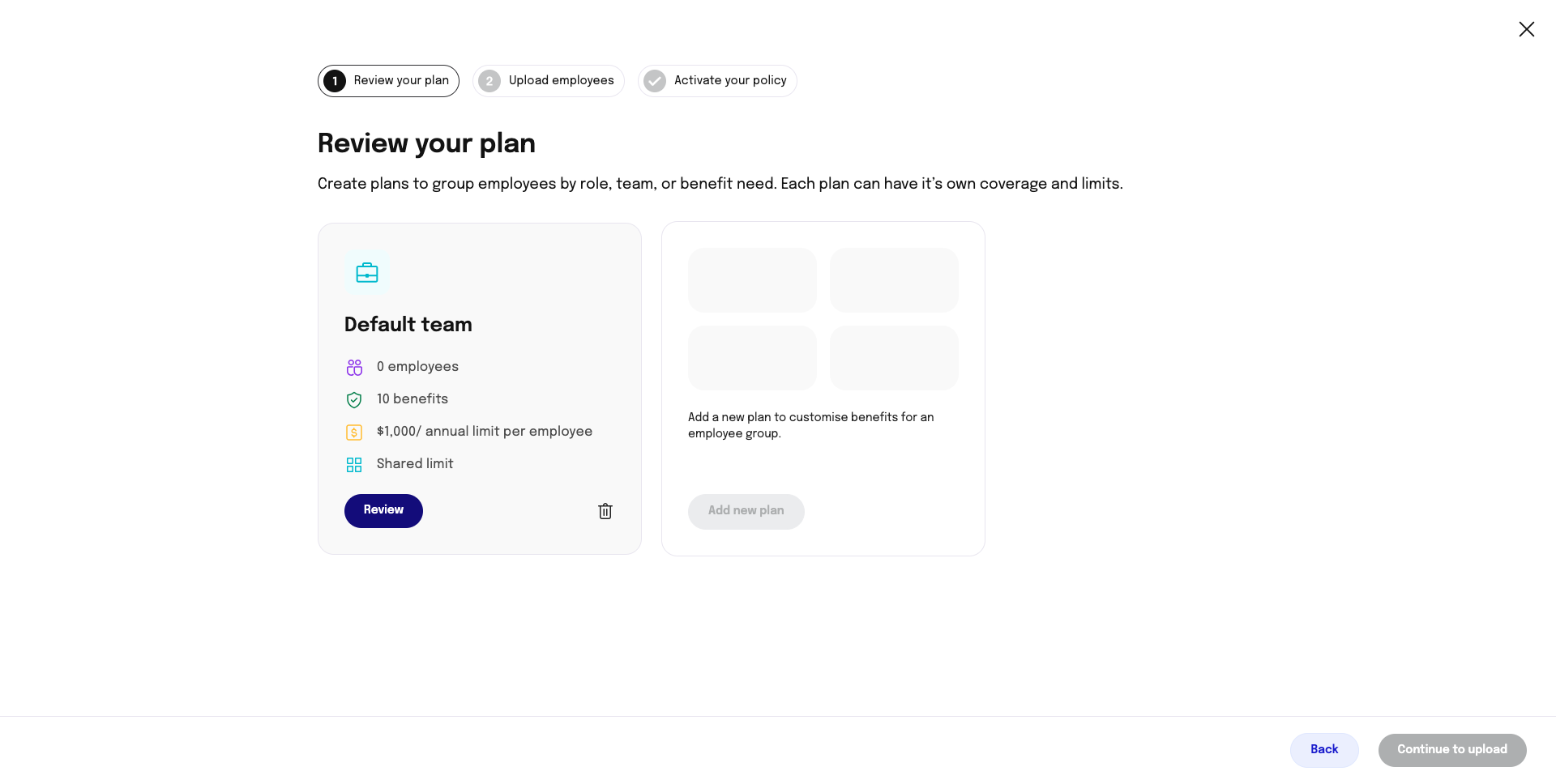Click Add new plan button
Screen dimensions: 1556x784
pyautogui.click(x=746, y=511)
